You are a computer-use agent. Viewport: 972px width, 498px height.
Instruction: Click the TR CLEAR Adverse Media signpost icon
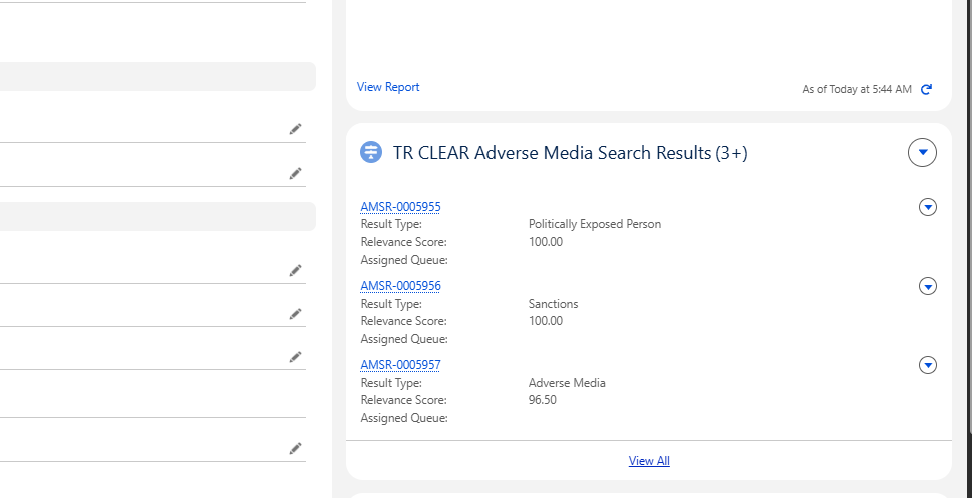(x=371, y=152)
